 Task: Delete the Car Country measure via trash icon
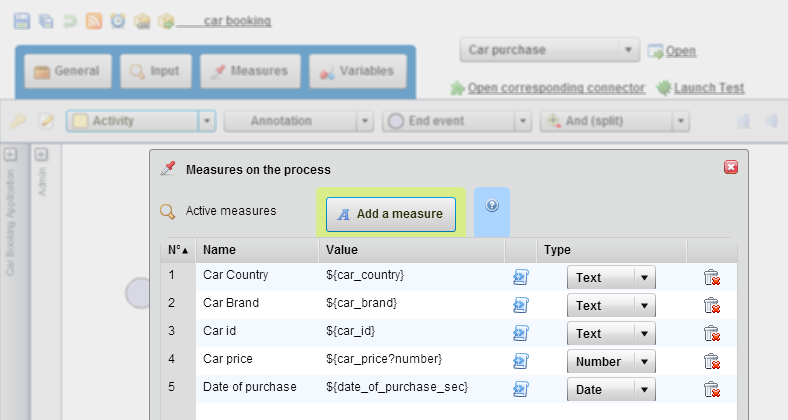pos(712,277)
